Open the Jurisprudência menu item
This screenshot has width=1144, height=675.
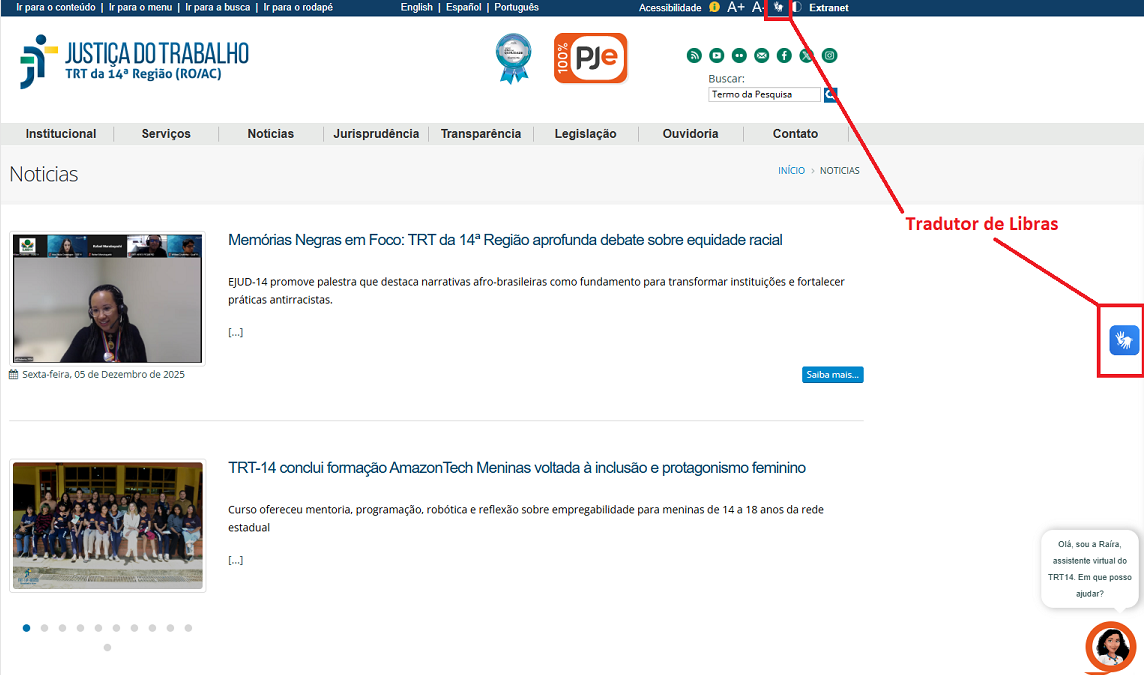coord(376,134)
